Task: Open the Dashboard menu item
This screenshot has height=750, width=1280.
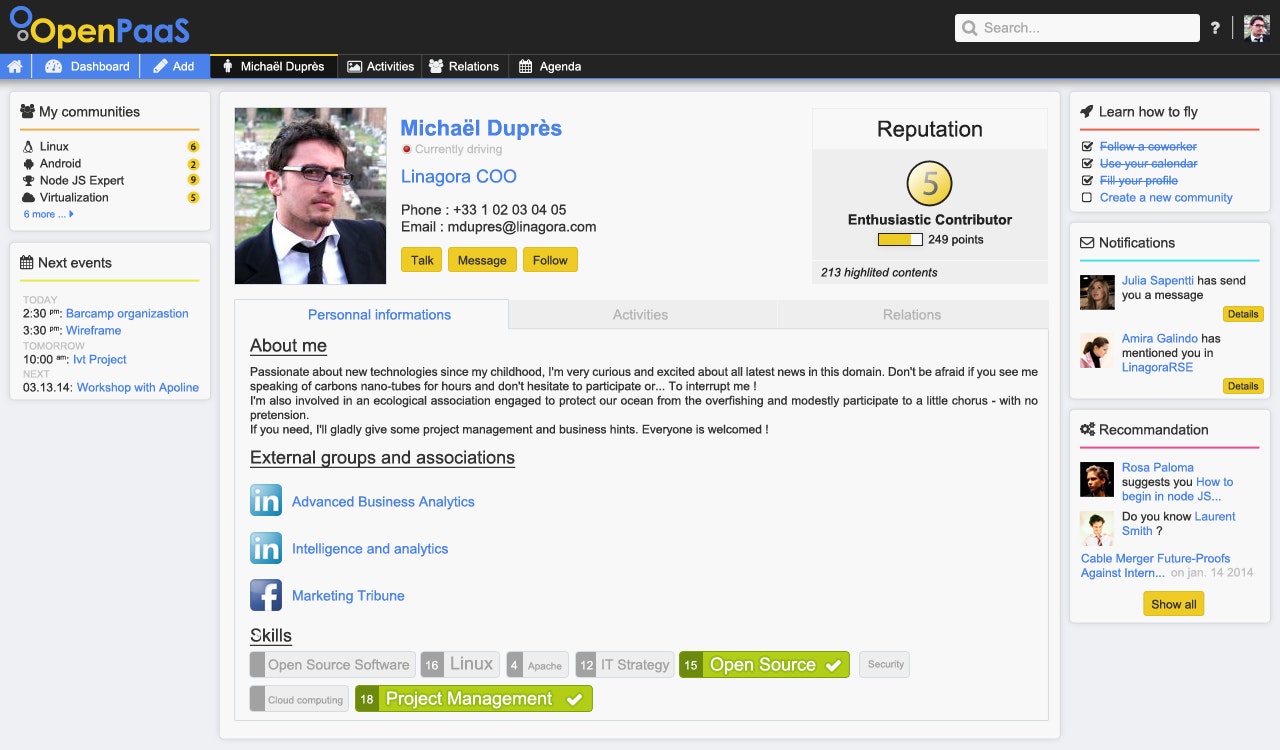Action: pos(87,67)
